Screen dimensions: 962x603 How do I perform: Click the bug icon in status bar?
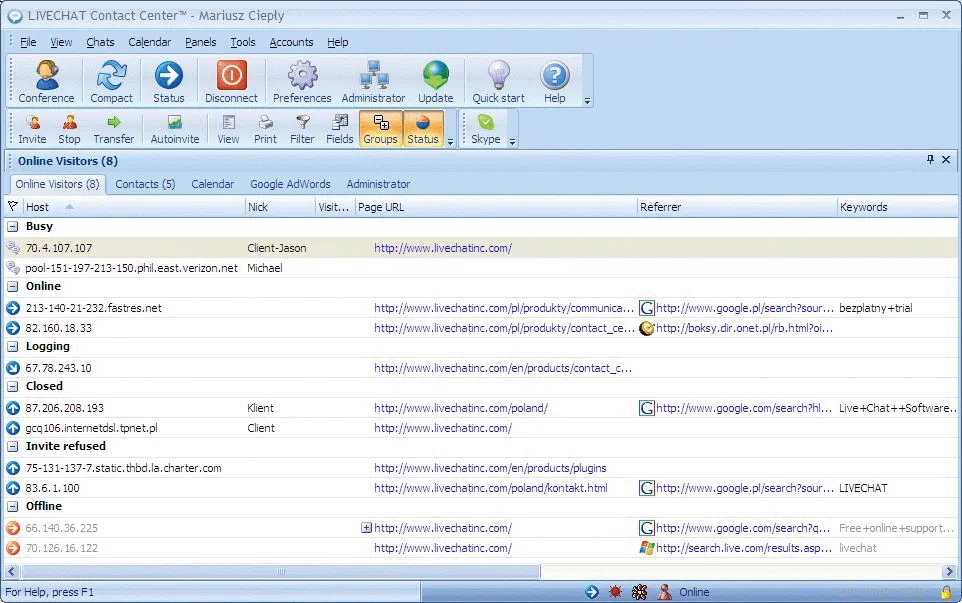pyautogui.click(x=615, y=592)
